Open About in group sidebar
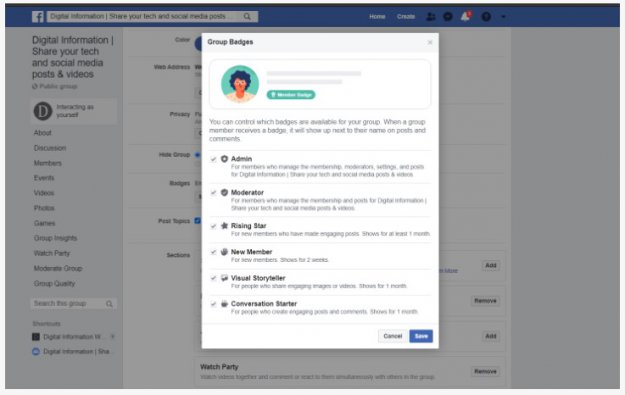Image resolution: width=625 pixels, height=395 pixels. point(43,133)
